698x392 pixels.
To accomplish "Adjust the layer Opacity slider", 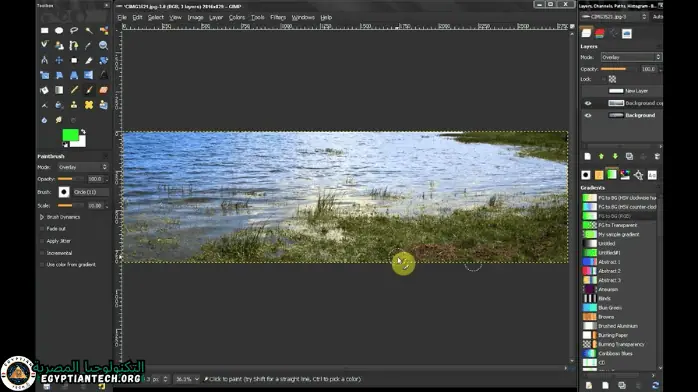I will coord(620,69).
